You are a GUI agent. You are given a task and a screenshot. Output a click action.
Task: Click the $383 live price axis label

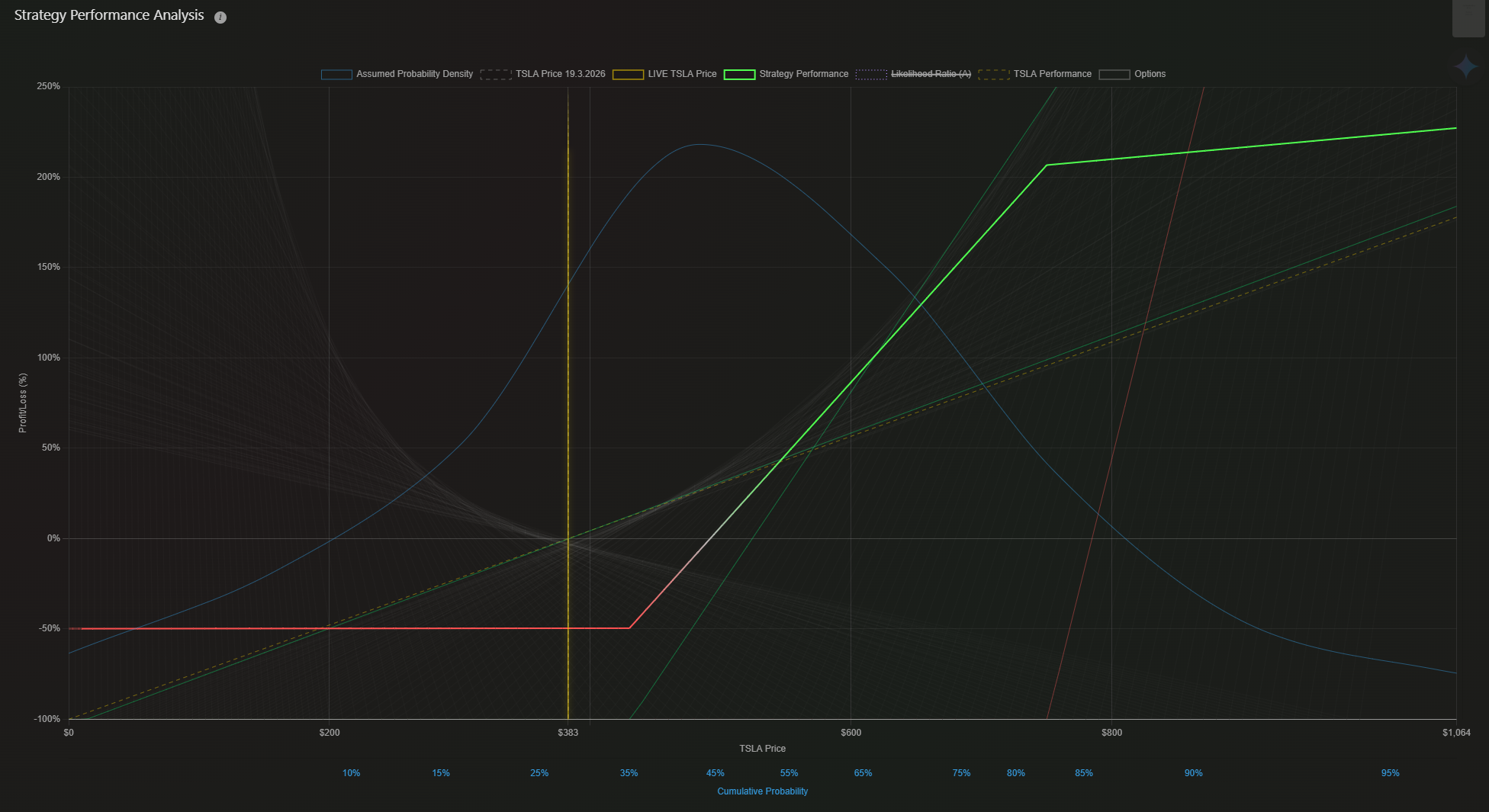[568, 733]
